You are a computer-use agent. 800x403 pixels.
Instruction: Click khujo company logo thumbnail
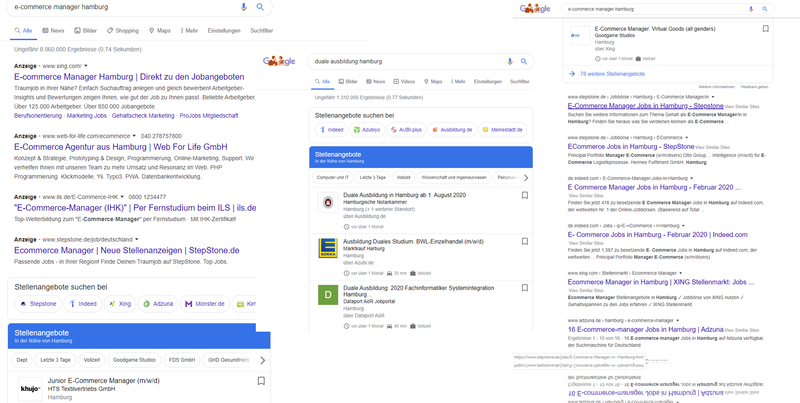30,390
